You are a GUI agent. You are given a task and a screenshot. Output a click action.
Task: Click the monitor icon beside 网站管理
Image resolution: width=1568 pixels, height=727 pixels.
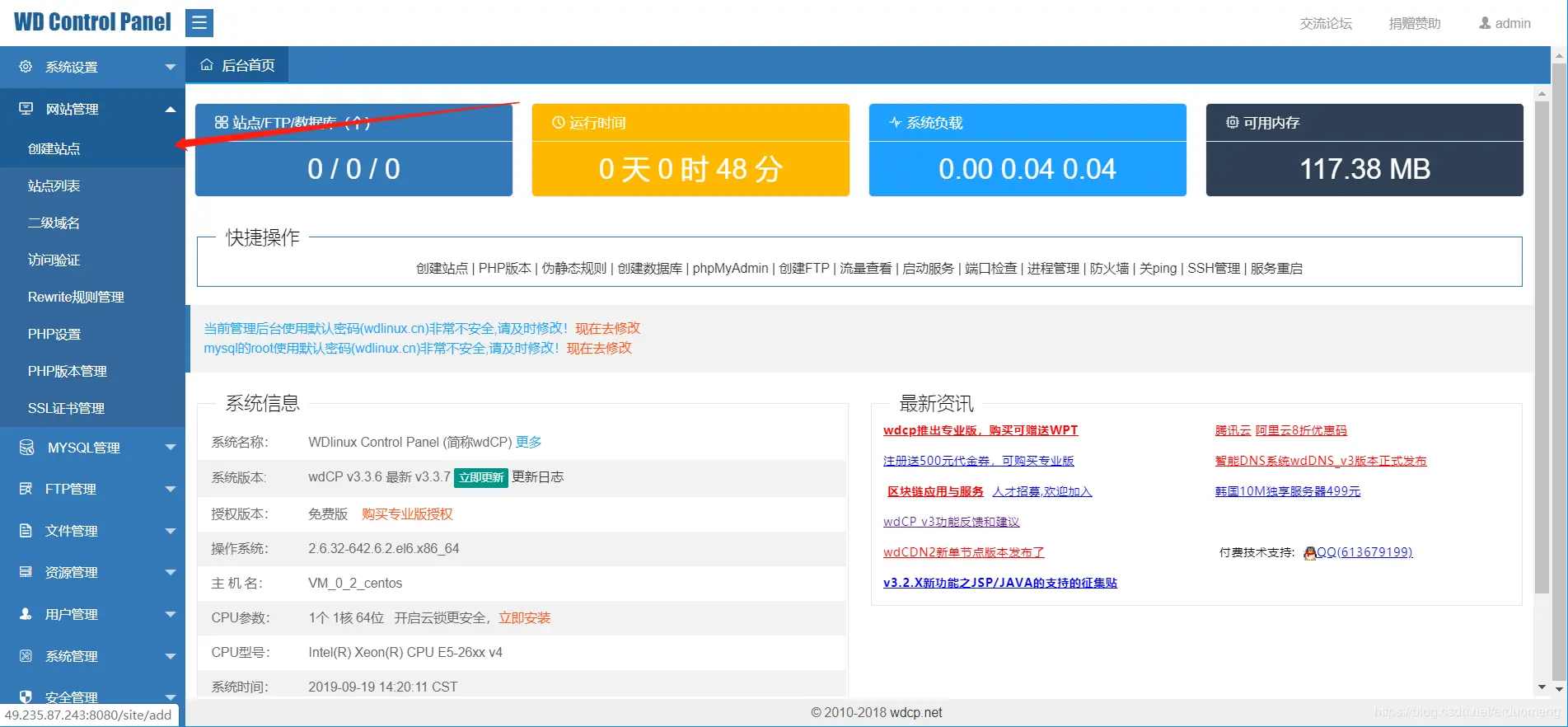26,109
